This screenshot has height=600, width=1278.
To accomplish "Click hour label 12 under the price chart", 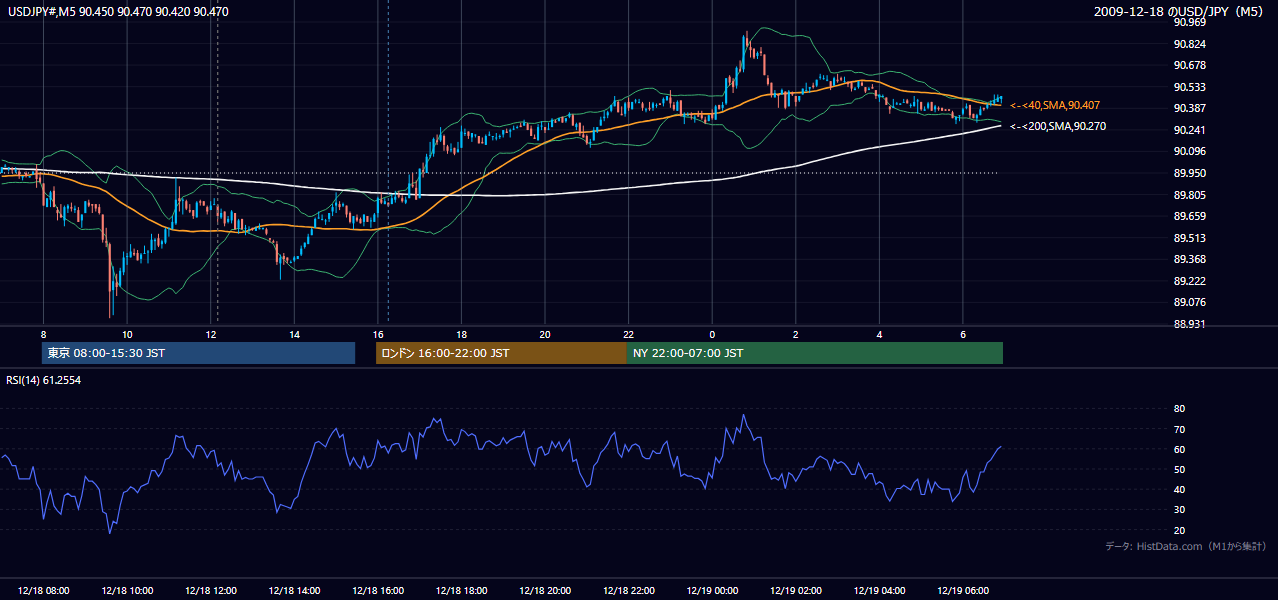I will click(x=211, y=334).
